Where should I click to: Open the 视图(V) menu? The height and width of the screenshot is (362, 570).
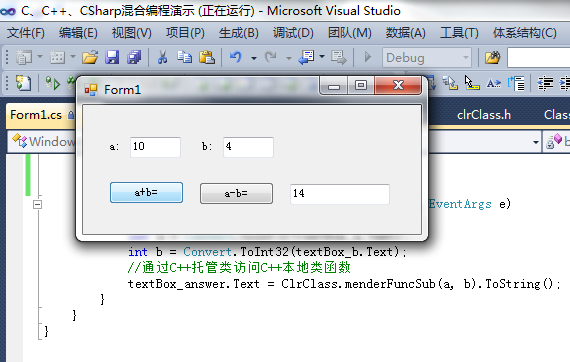(x=131, y=33)
